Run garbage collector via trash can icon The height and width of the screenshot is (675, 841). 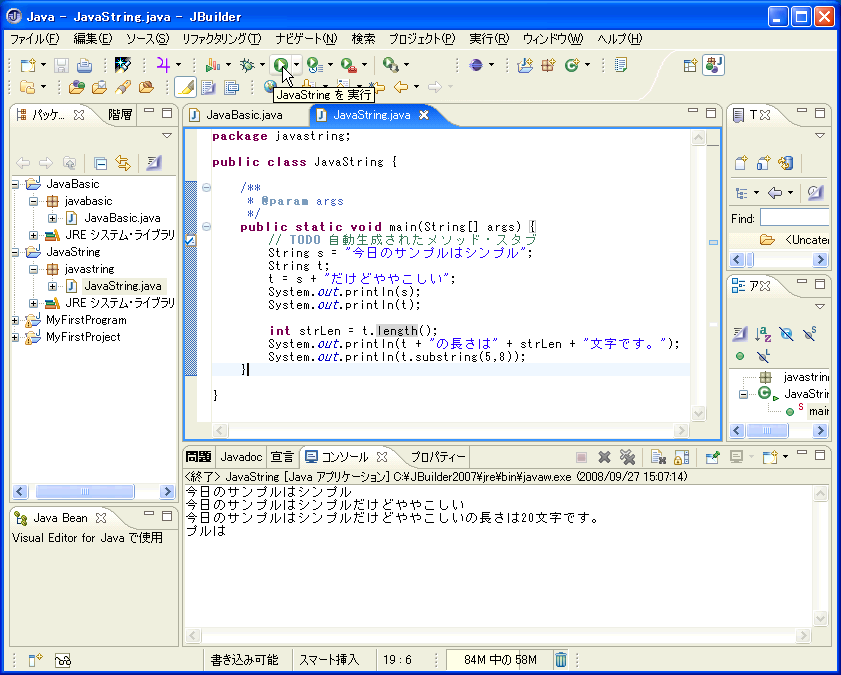coord(561,659)
